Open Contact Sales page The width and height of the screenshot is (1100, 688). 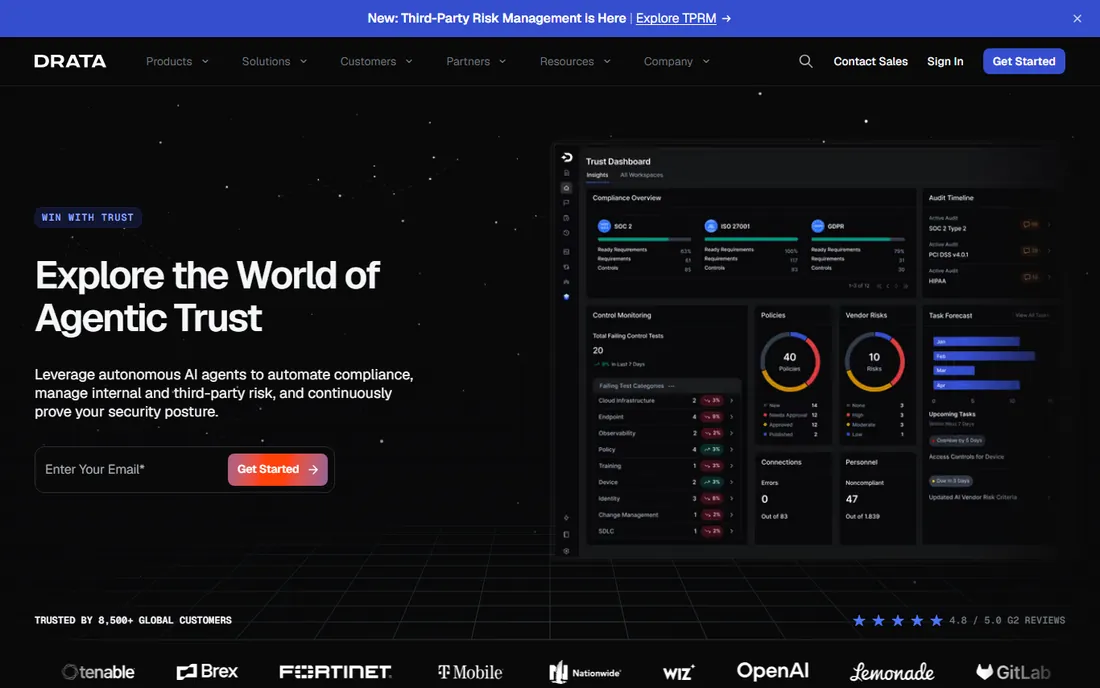click(x=870, y=62)
